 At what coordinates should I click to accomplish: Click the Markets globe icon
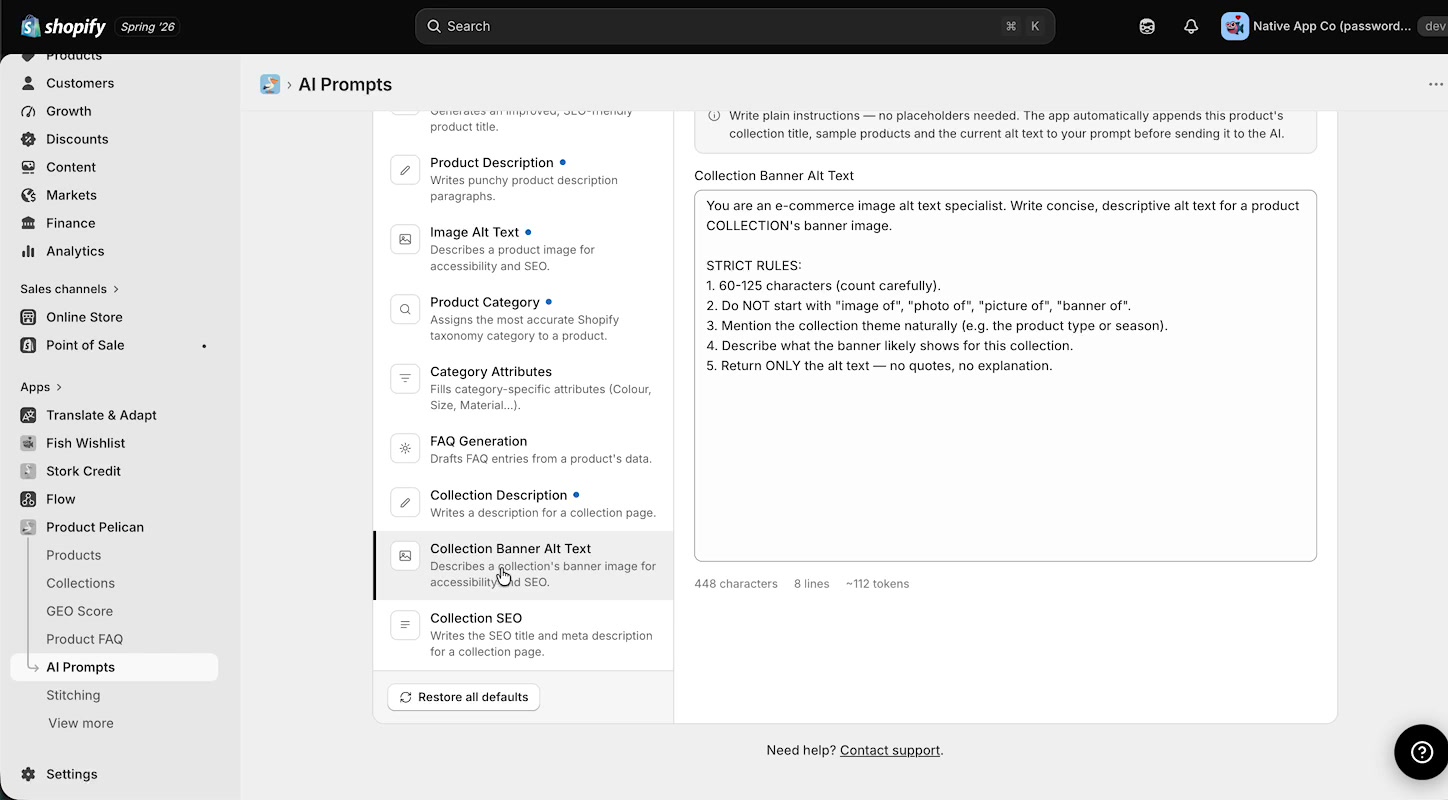[x=28, y=195]
